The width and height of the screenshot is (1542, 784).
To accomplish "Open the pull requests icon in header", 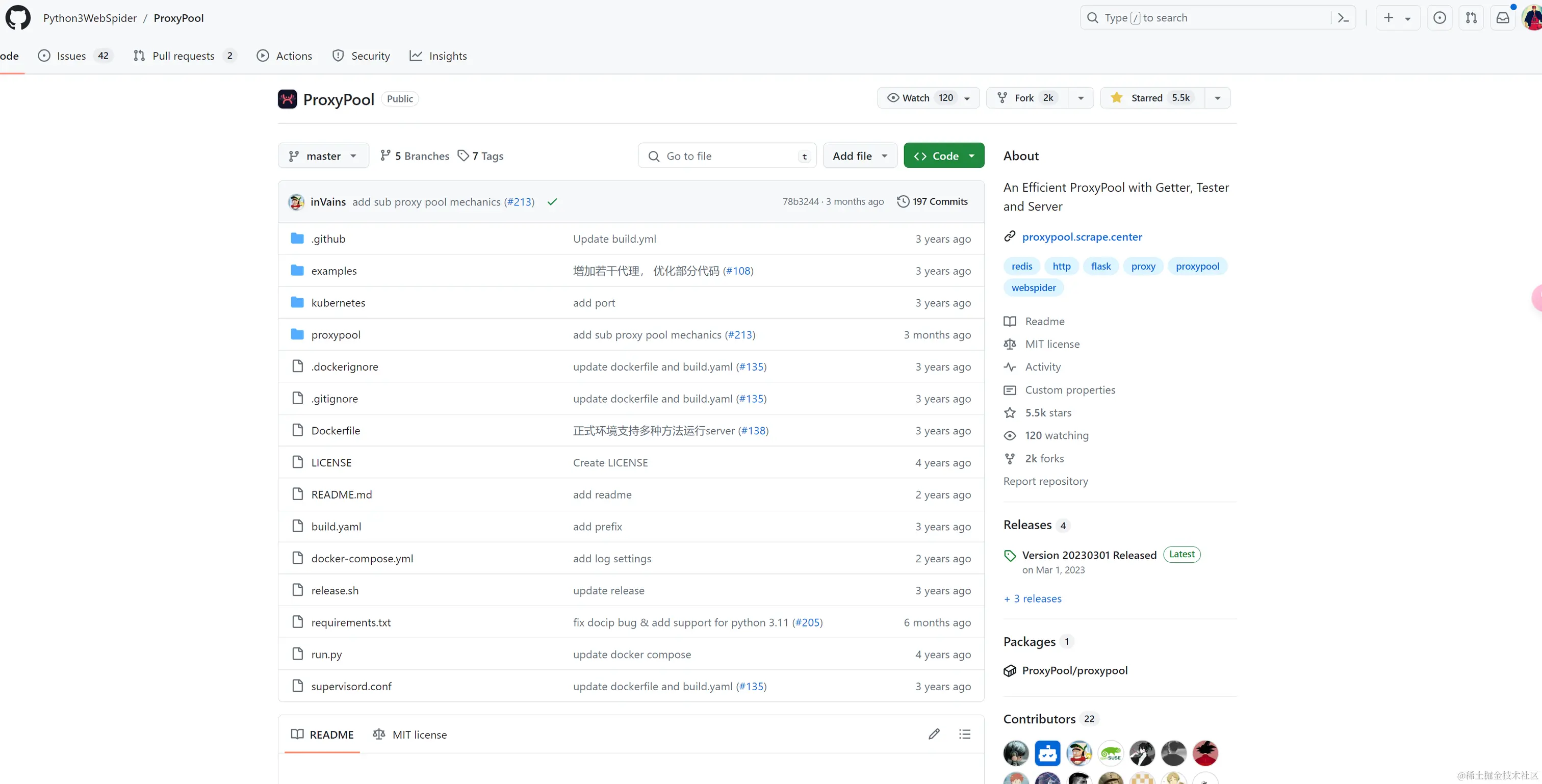I will [x=1471, y=18].
